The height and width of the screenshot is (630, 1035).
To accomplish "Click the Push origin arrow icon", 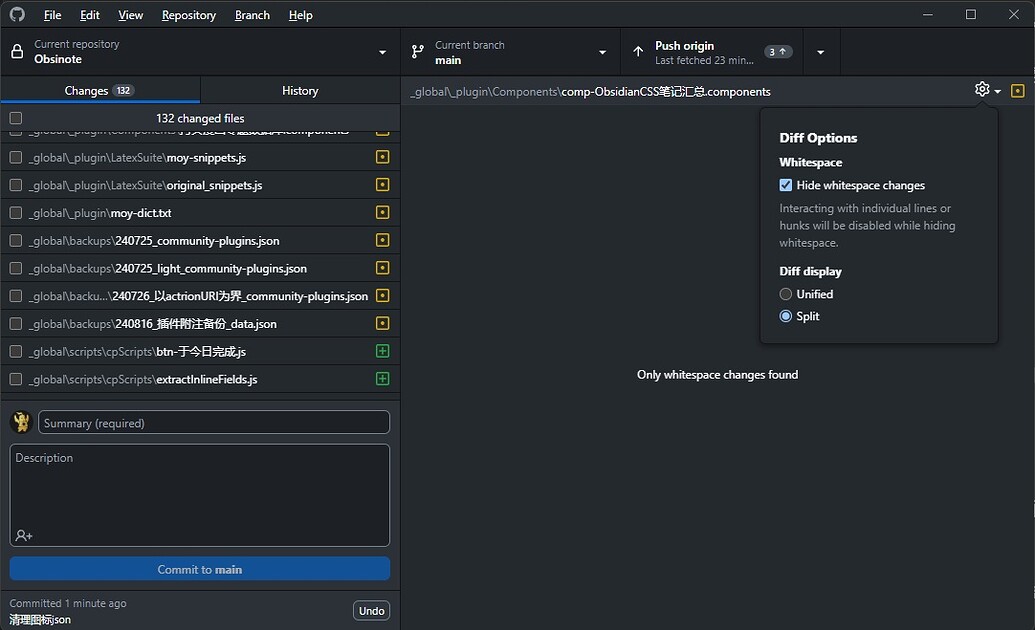I will pyautogui.click(x=638, y=51).
